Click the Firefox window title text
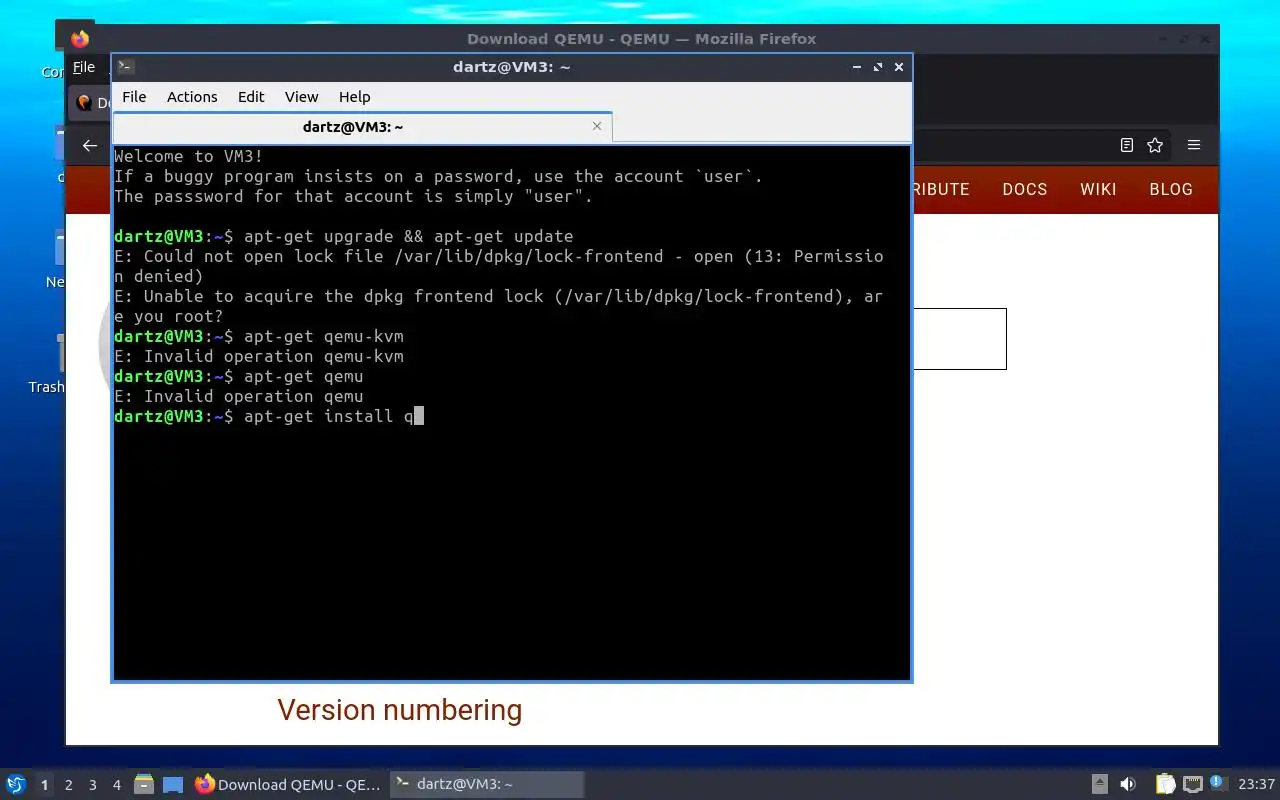This screenshot has width=1280, height=800. pos(642,39)
